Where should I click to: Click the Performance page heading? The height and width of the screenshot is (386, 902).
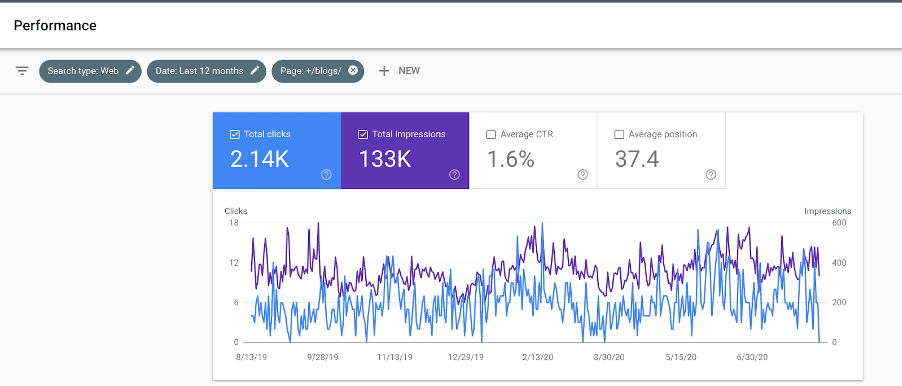(x=55, y=26)
